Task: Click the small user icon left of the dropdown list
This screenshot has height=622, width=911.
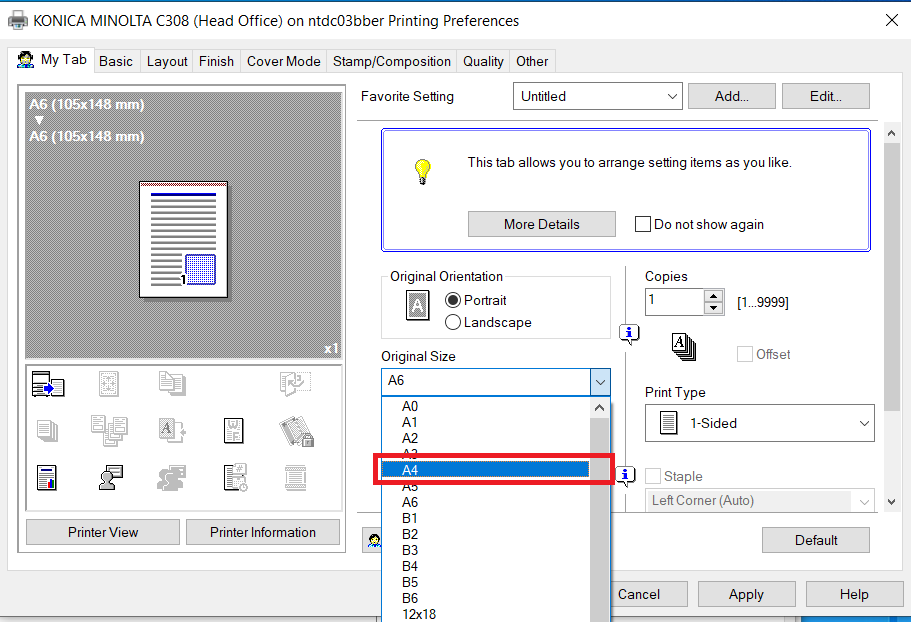Action: (374, 540)
